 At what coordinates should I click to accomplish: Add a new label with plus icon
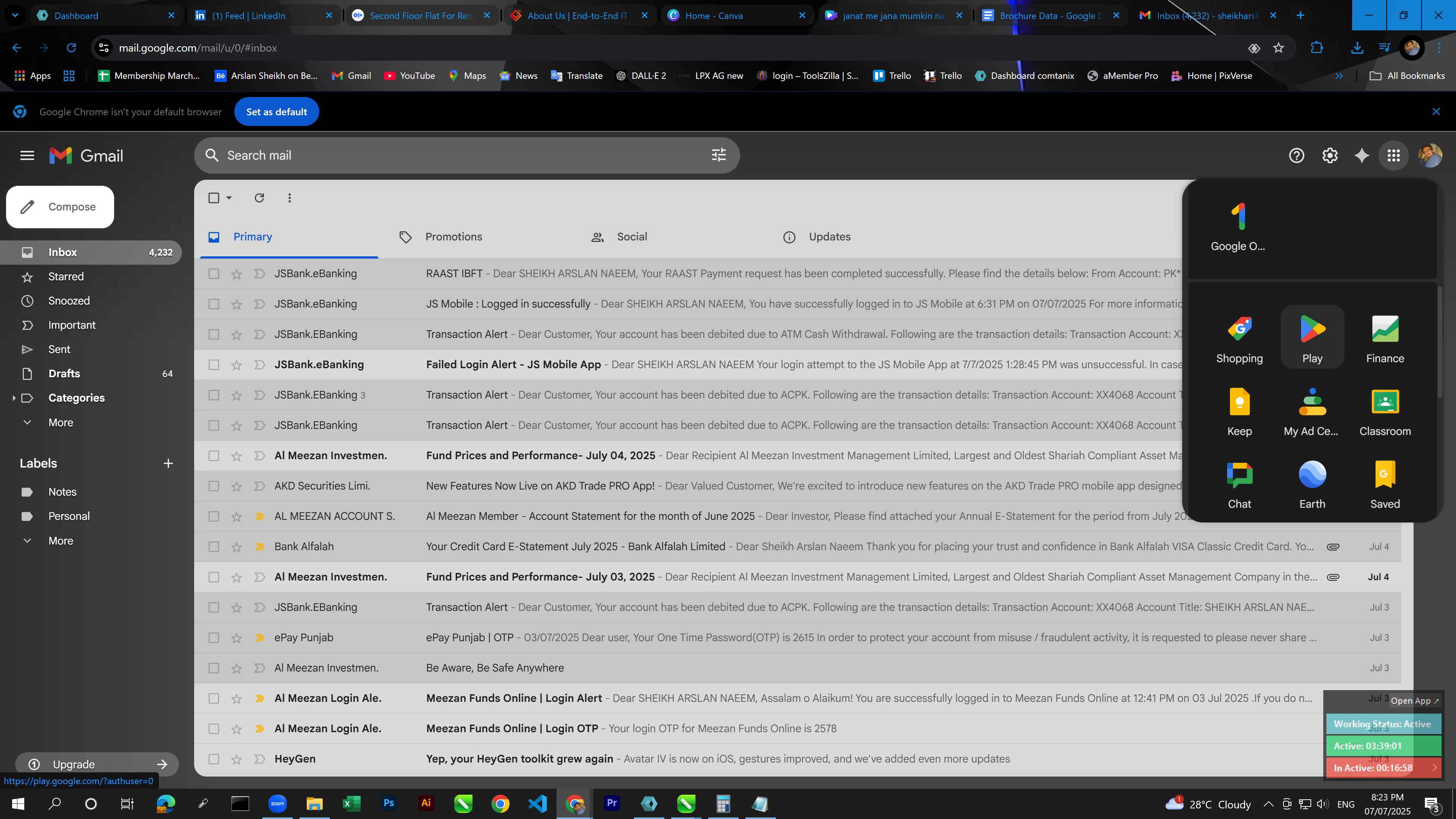168,463
